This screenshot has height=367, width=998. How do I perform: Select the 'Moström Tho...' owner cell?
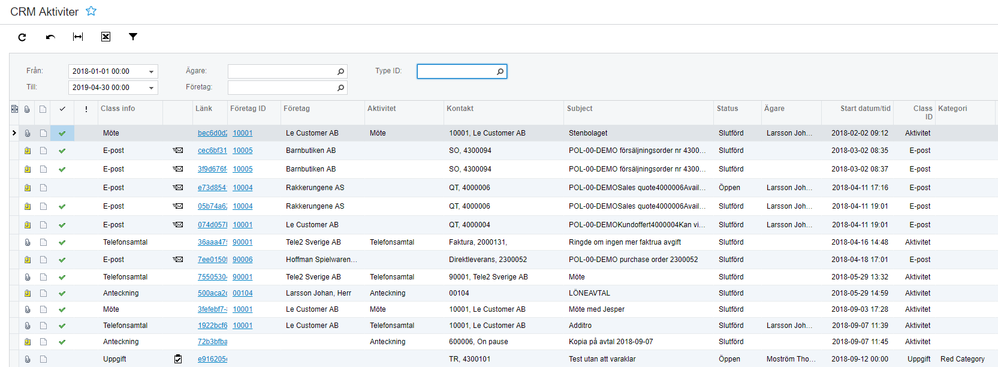coord(792,359)
